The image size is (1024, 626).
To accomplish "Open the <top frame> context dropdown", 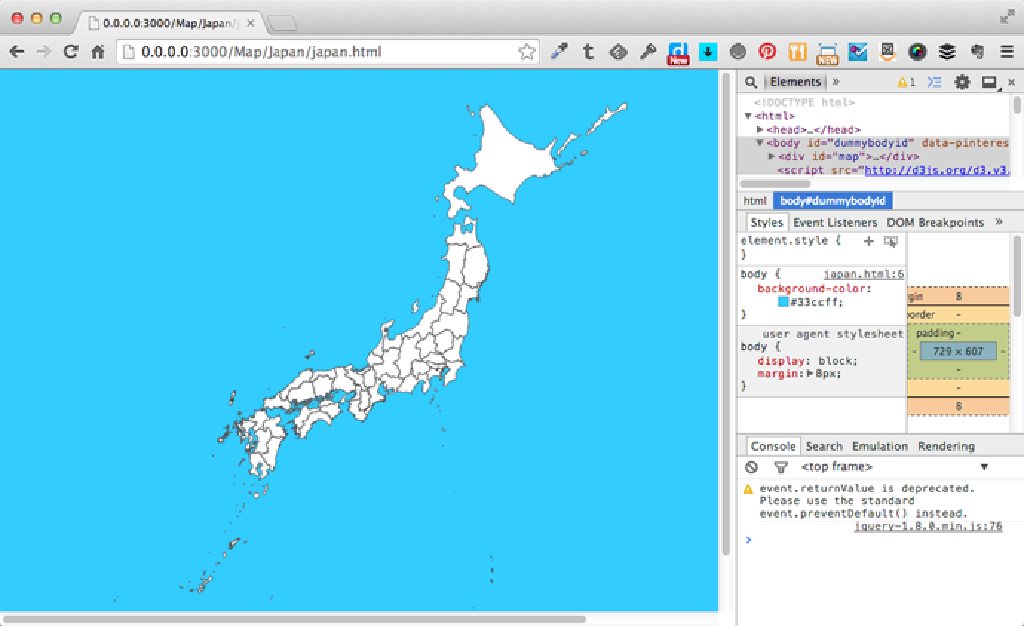I will coord(836,466).
